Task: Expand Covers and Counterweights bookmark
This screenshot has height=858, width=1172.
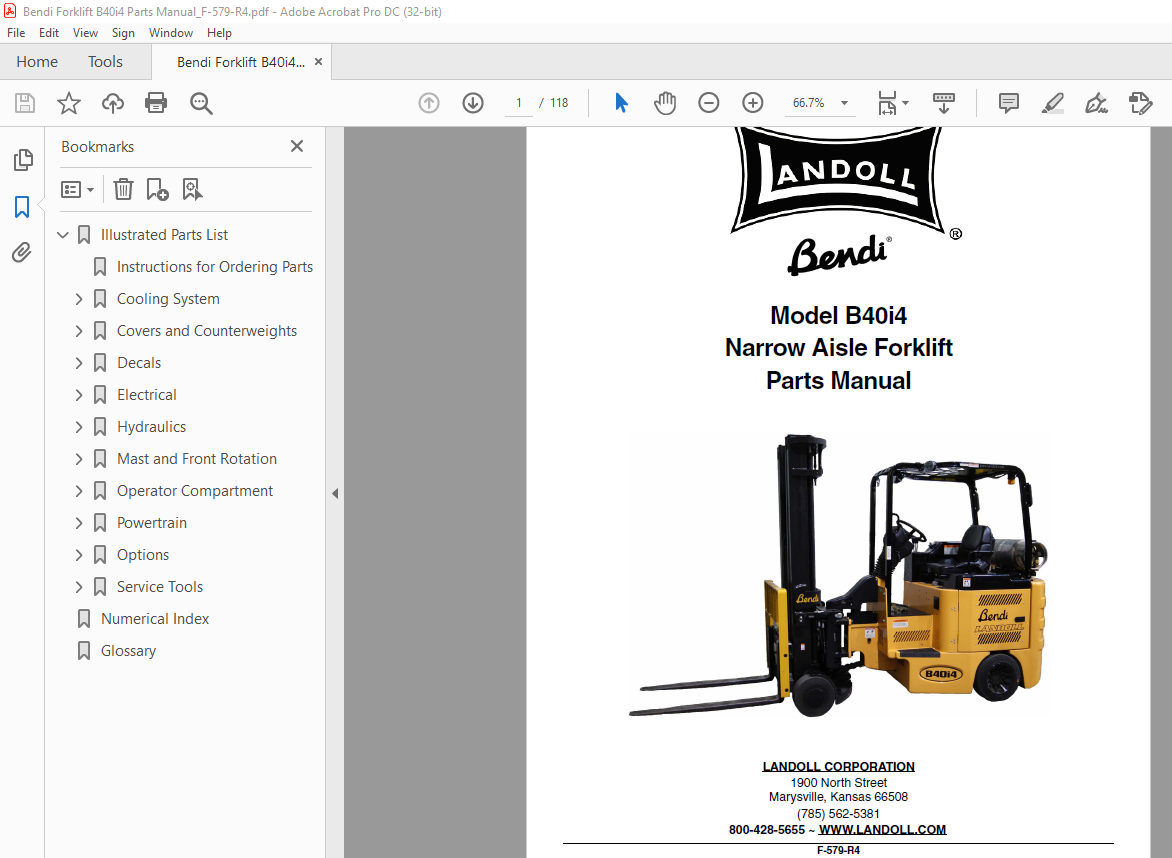Action: point(78,331)
